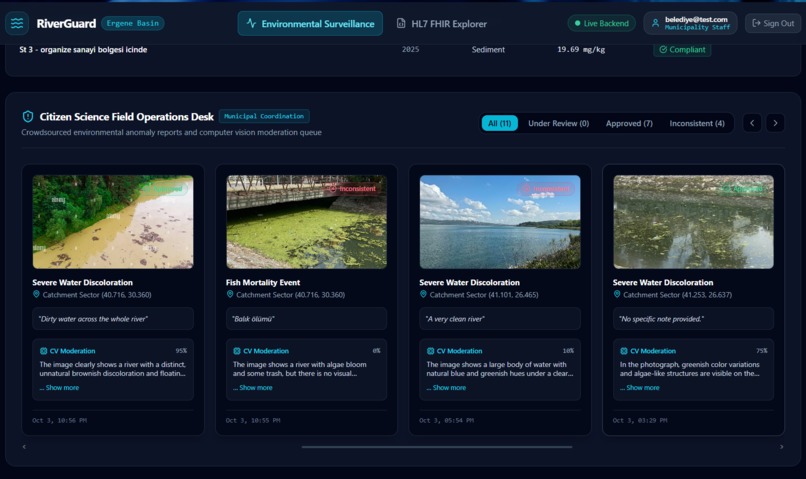The width and height of the screenshot is (806, 479).
Task: Select the Inconsistent (4) filter
Action: (x=697, y=123)
